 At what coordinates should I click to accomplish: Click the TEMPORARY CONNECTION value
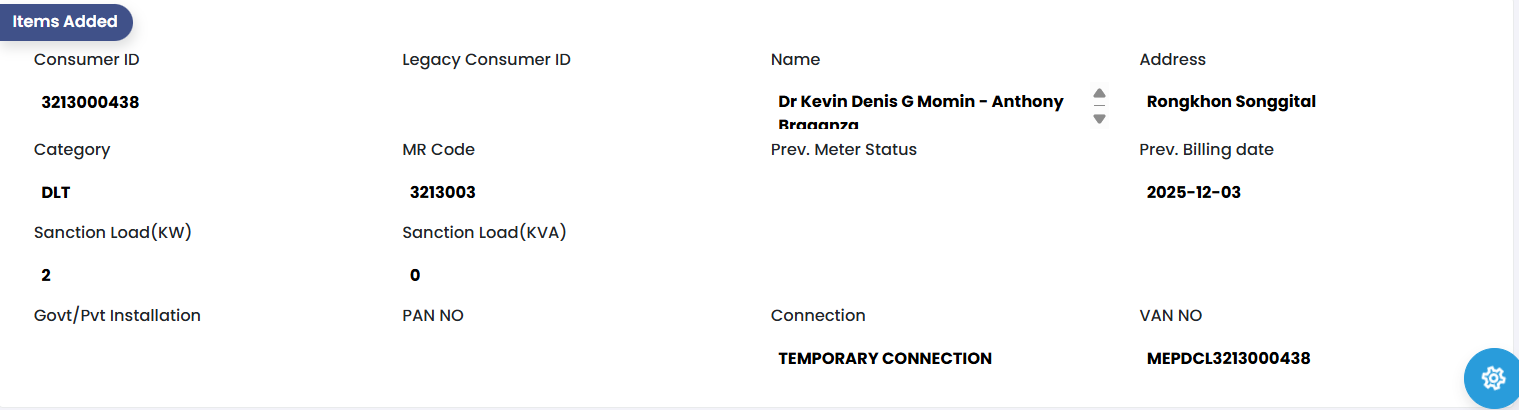pyautogui.click(x=885, y=358)
